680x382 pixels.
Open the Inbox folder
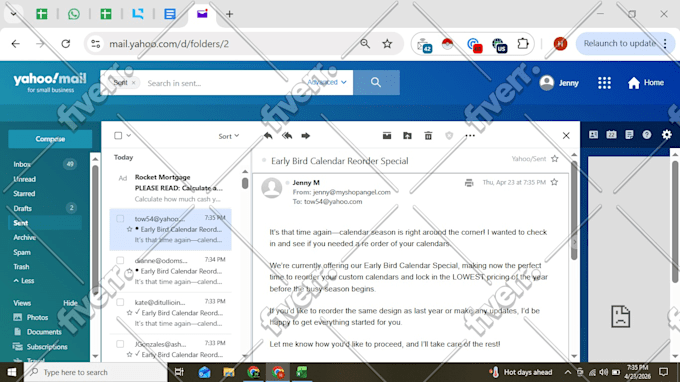(x=22, y=164)
